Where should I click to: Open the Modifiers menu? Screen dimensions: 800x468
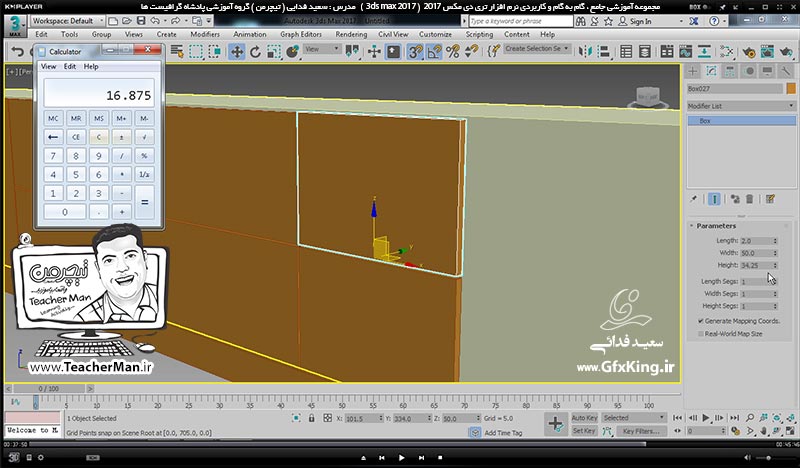205,34
